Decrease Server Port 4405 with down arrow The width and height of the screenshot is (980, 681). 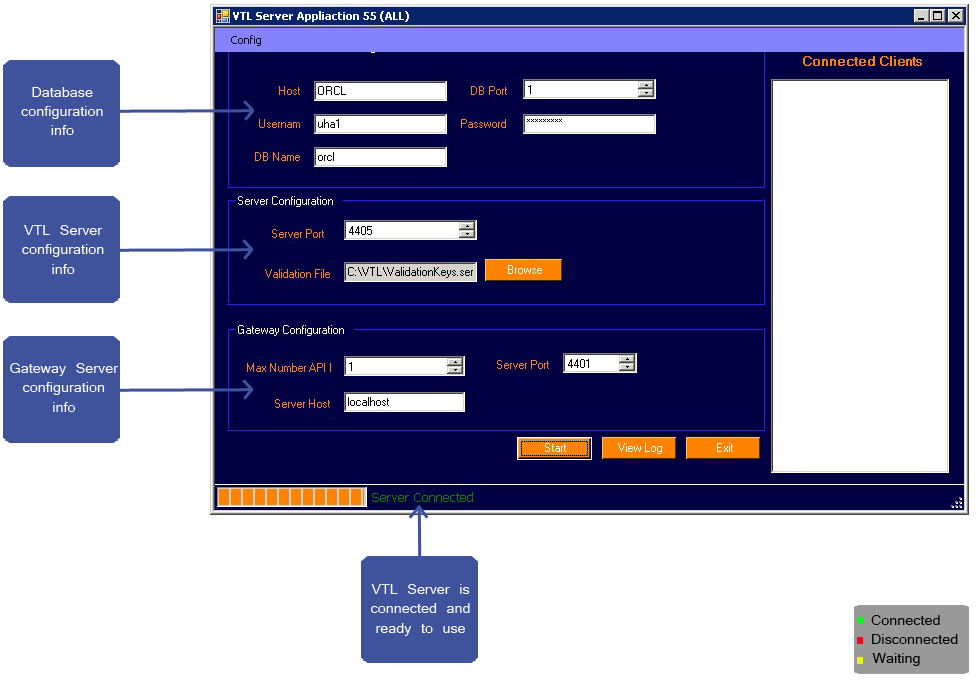click(x=467, y=234)
